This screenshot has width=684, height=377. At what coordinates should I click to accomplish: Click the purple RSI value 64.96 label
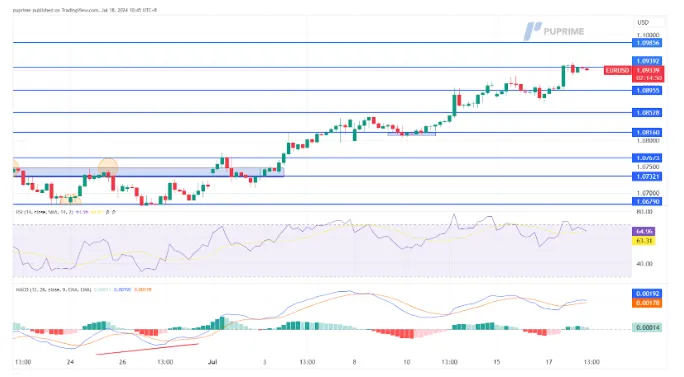pos(644,231)
